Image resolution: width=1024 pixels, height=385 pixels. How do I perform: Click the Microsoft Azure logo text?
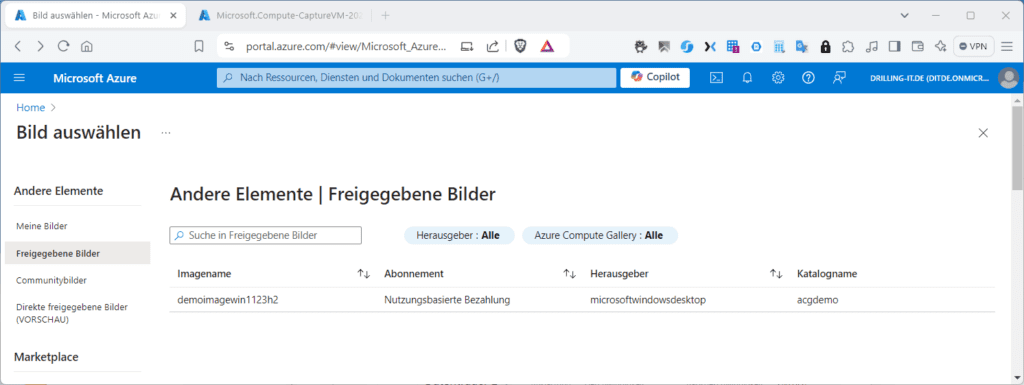(95, 78)
